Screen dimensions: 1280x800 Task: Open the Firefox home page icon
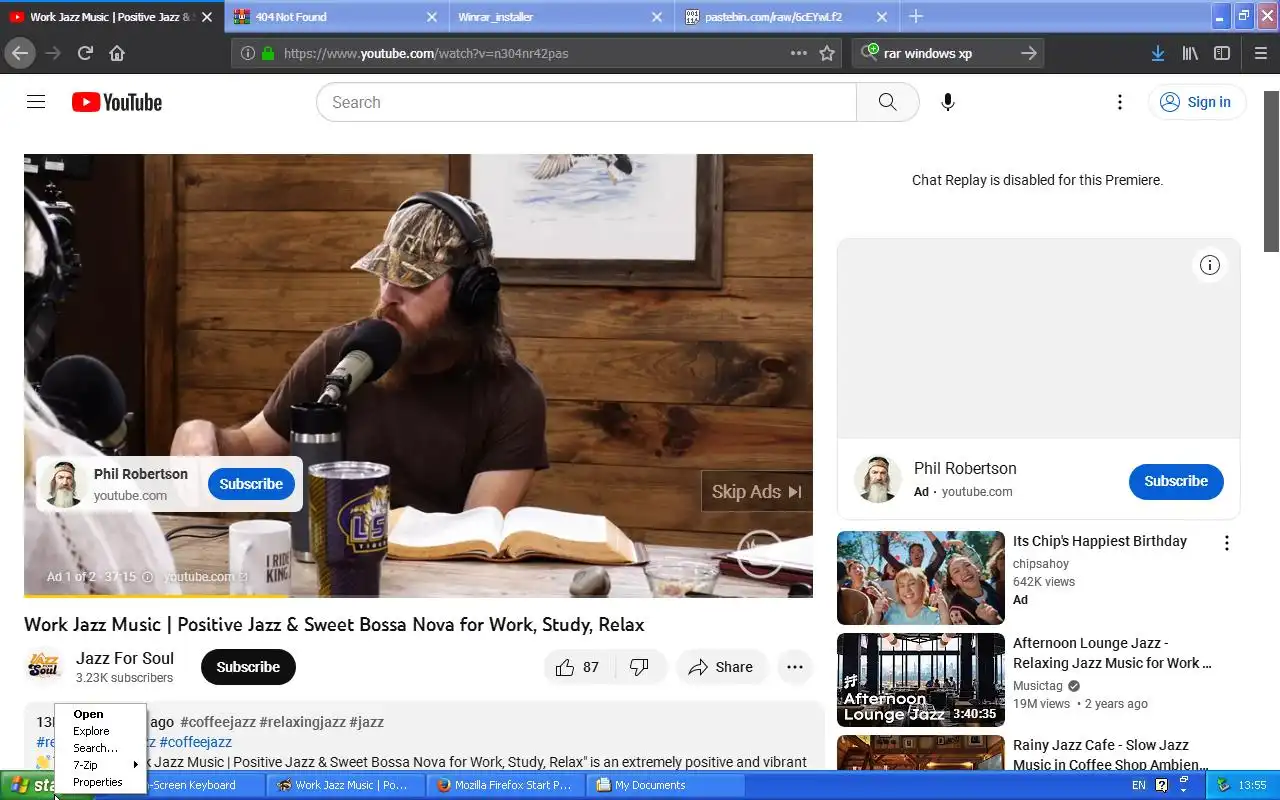coord(117,53)
